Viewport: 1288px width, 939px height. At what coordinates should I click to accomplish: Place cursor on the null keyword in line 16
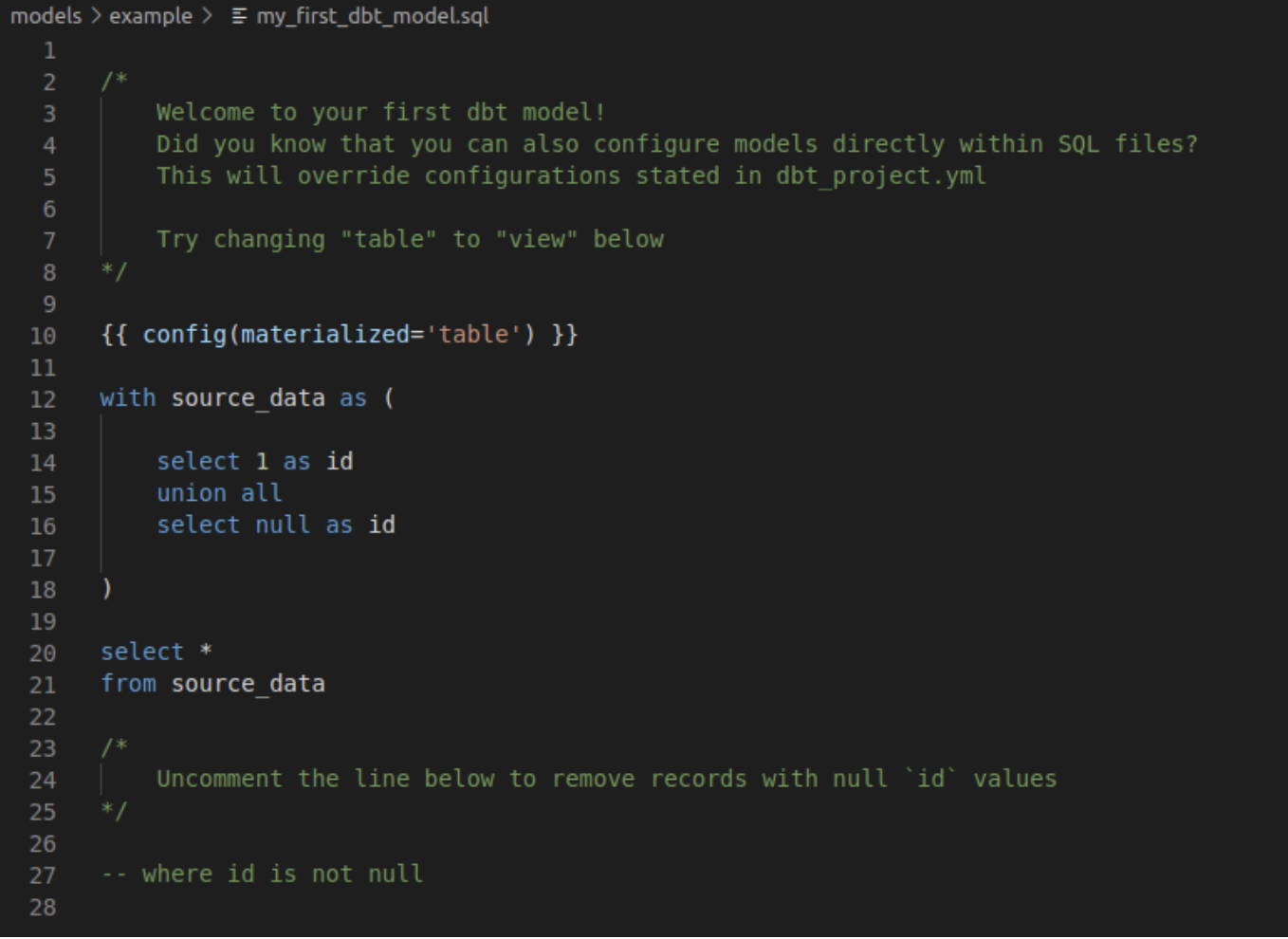pos(283,525)
